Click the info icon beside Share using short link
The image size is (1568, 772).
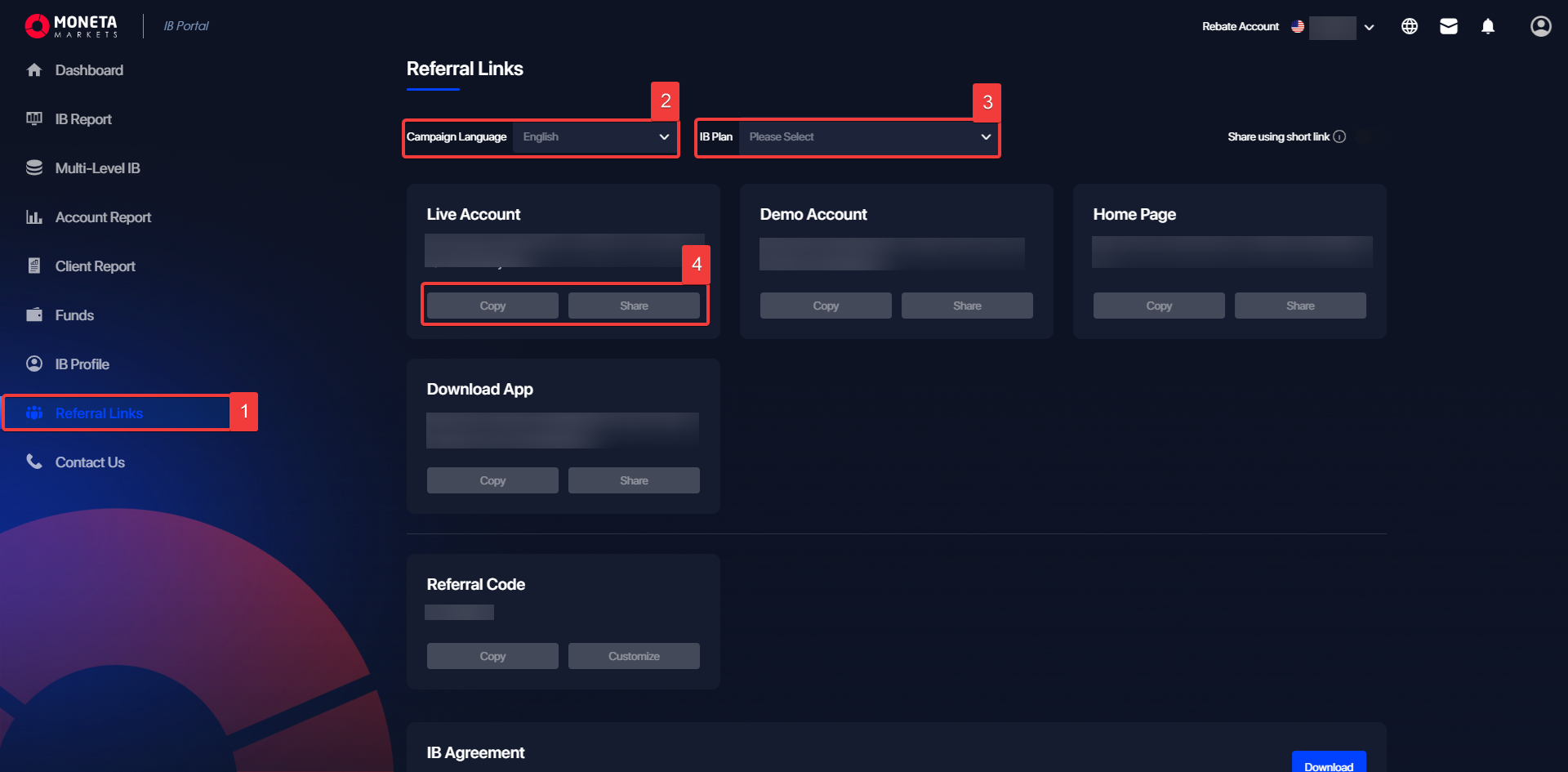point(1339,136)
